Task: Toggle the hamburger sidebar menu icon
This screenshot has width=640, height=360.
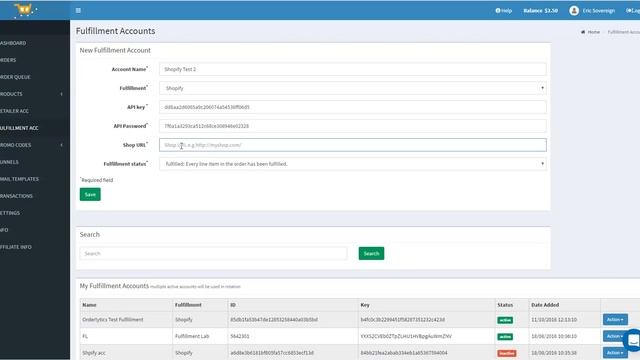Action: (x=78, y=11)
